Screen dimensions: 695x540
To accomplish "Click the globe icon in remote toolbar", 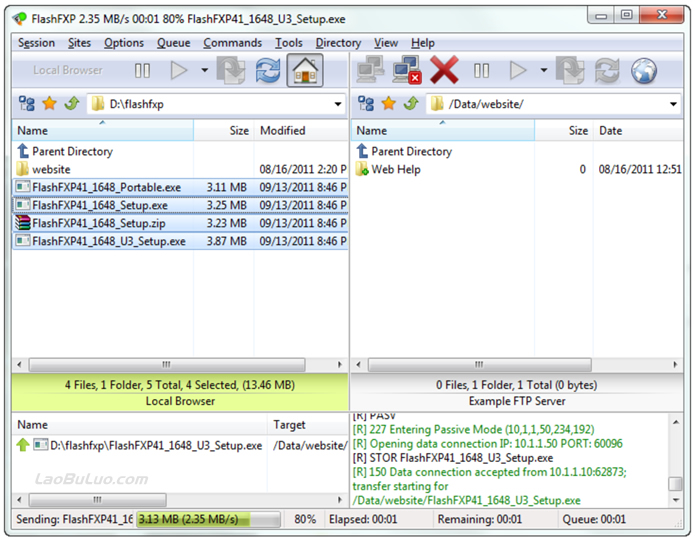I will [644, 70].
